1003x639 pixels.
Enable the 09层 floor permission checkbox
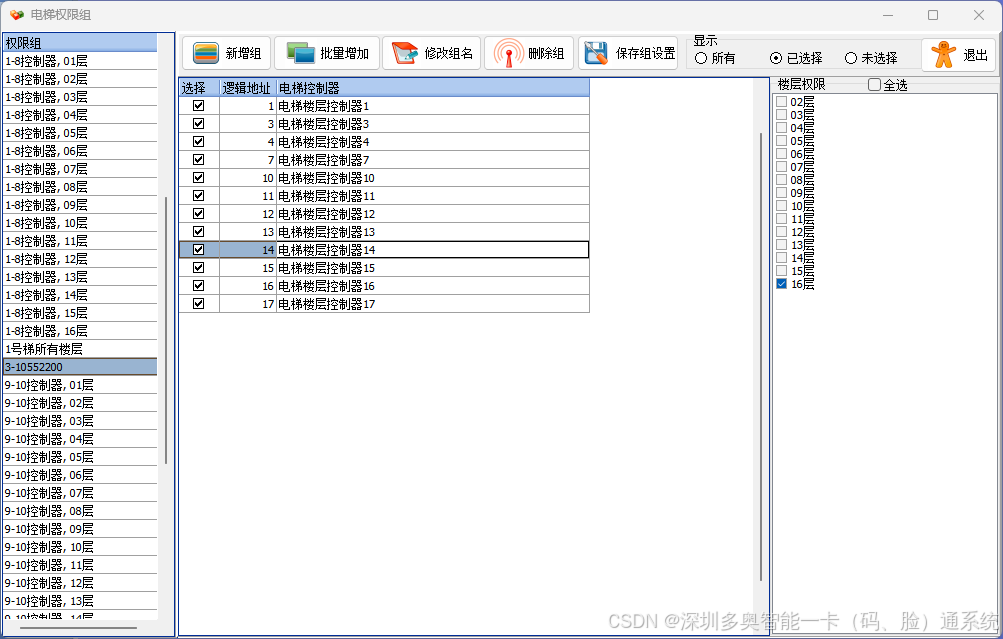tap(782, 193)
